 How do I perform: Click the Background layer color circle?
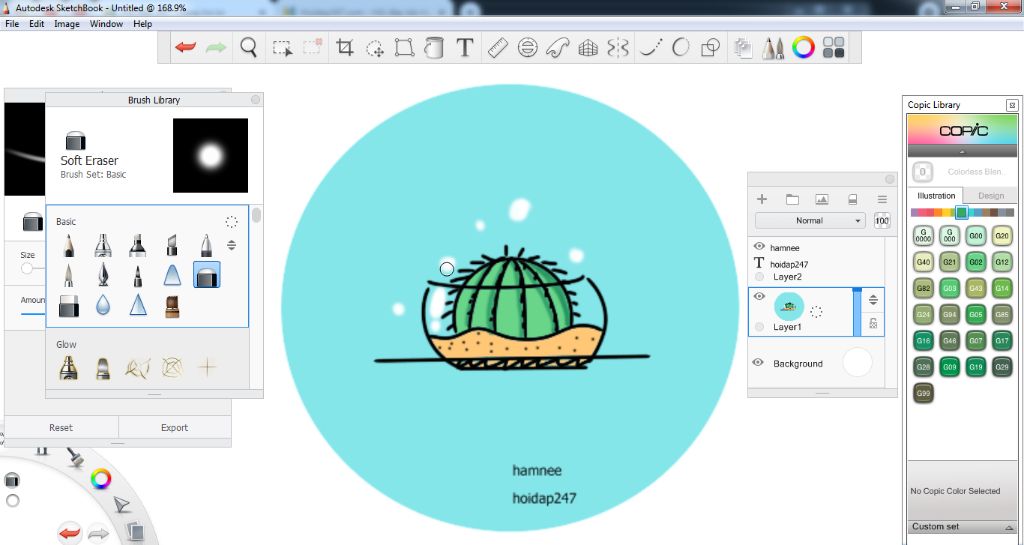(x=857, y=362)
